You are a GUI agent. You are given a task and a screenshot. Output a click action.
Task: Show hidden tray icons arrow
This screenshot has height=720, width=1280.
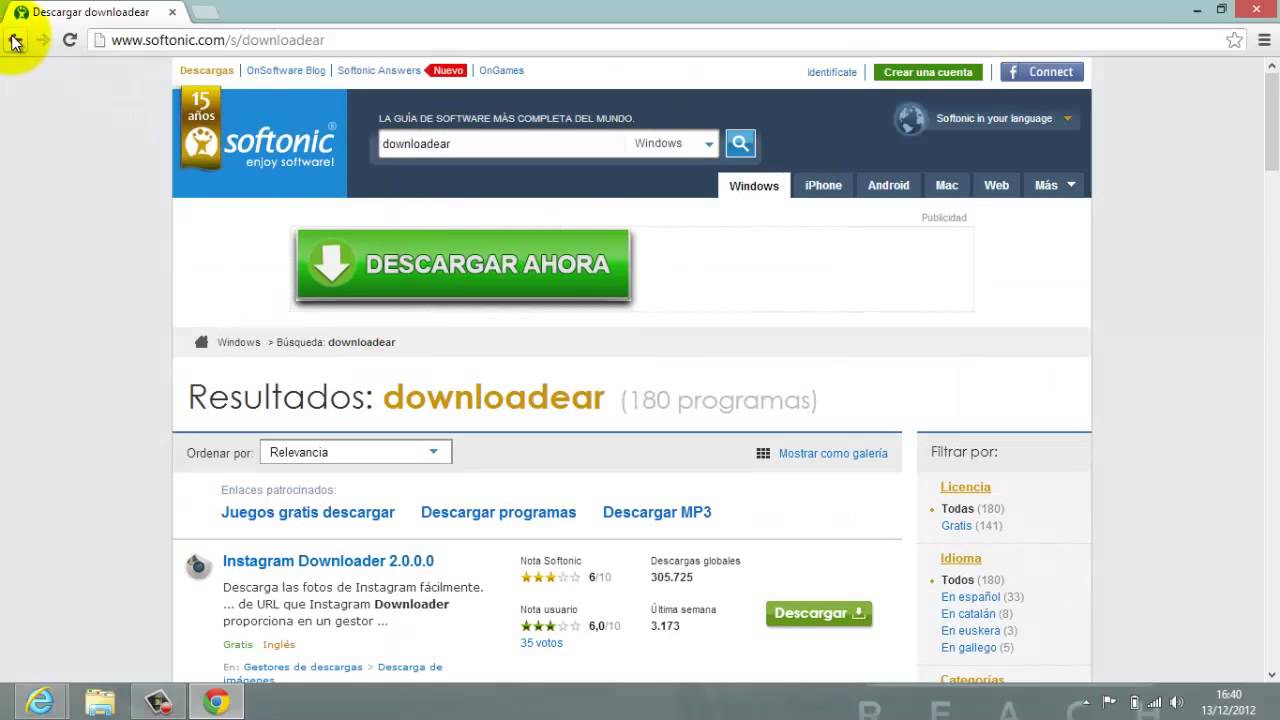coord(1086,702)
